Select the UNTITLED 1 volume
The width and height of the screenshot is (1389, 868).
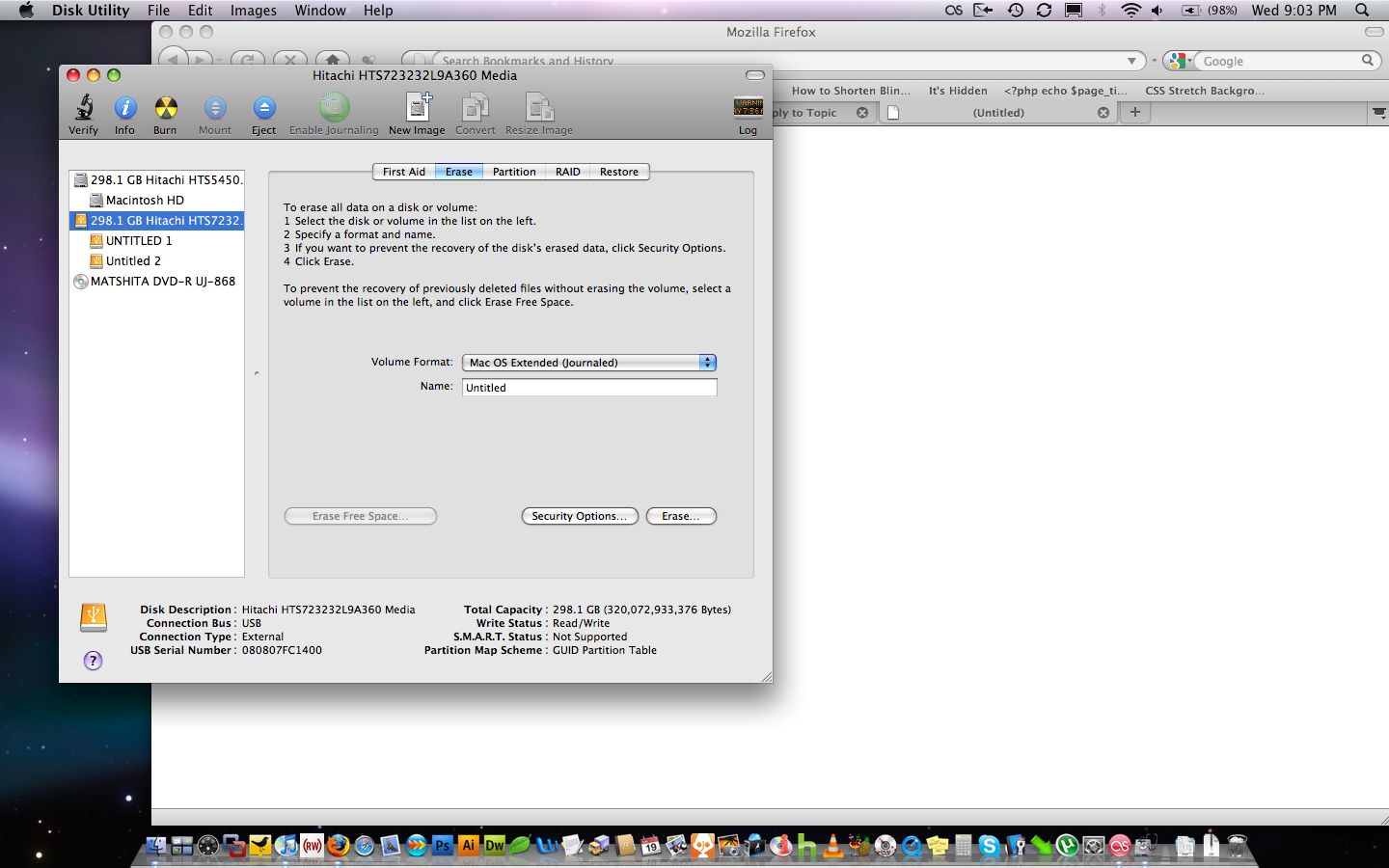(157, 241)
